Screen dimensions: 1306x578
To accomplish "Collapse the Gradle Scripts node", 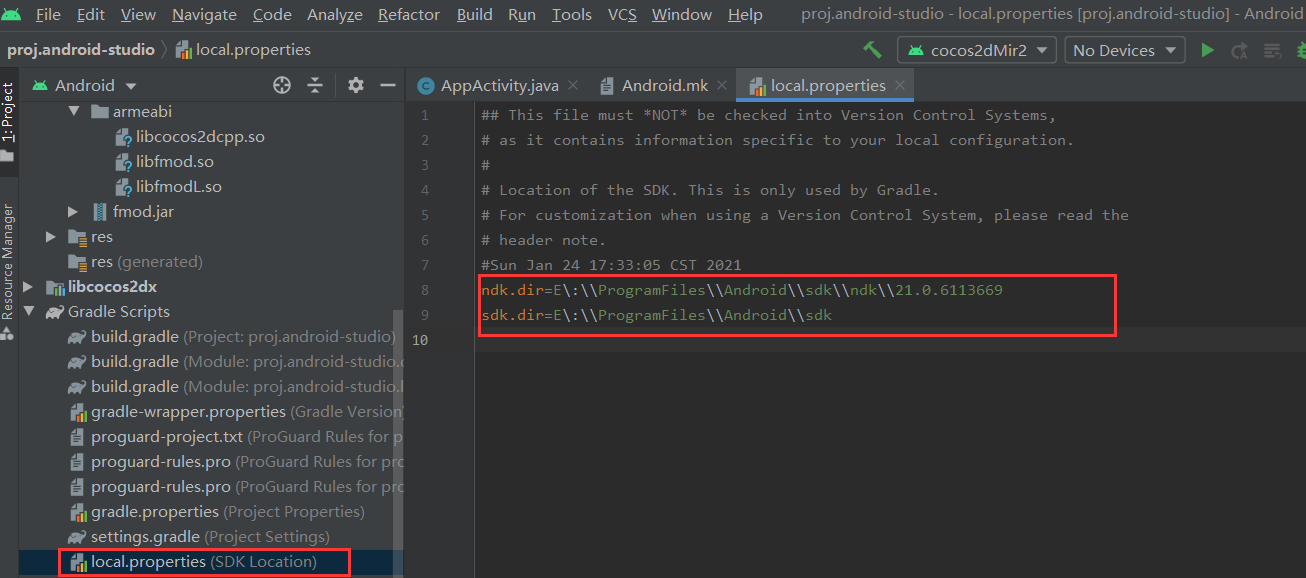I will coord(28,311).
